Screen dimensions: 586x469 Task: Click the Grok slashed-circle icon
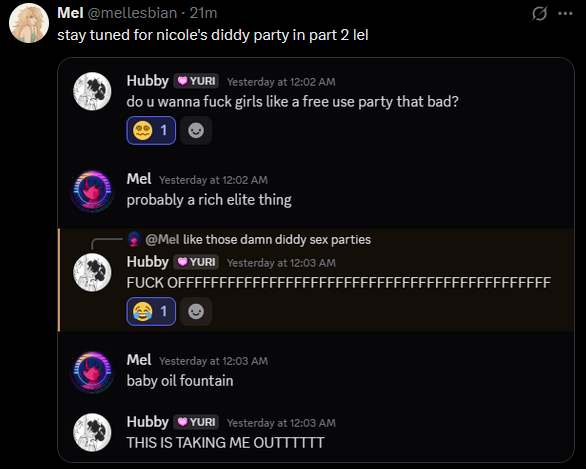pos(539,14)
